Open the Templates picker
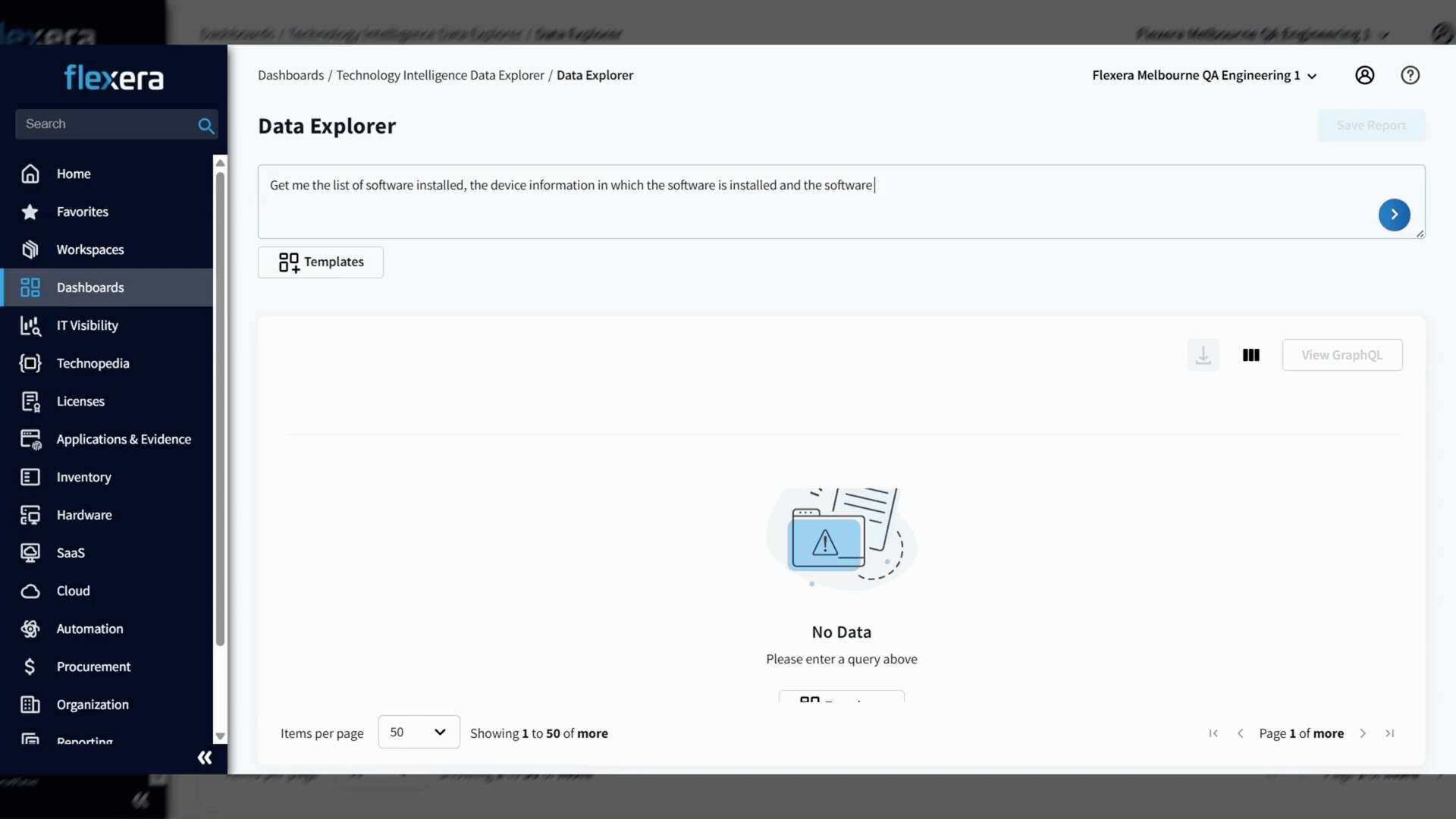Screen dimensions: 1456x819 [321, 262]
